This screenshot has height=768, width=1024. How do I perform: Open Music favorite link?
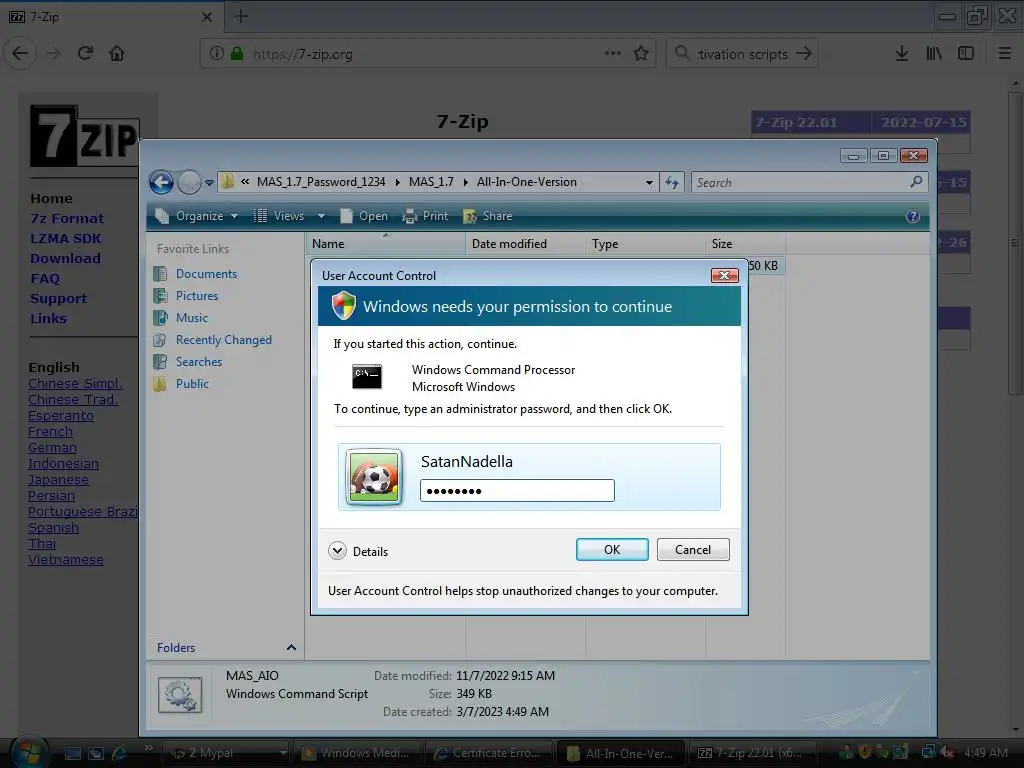pyautogui.click(x=191, y=318)
